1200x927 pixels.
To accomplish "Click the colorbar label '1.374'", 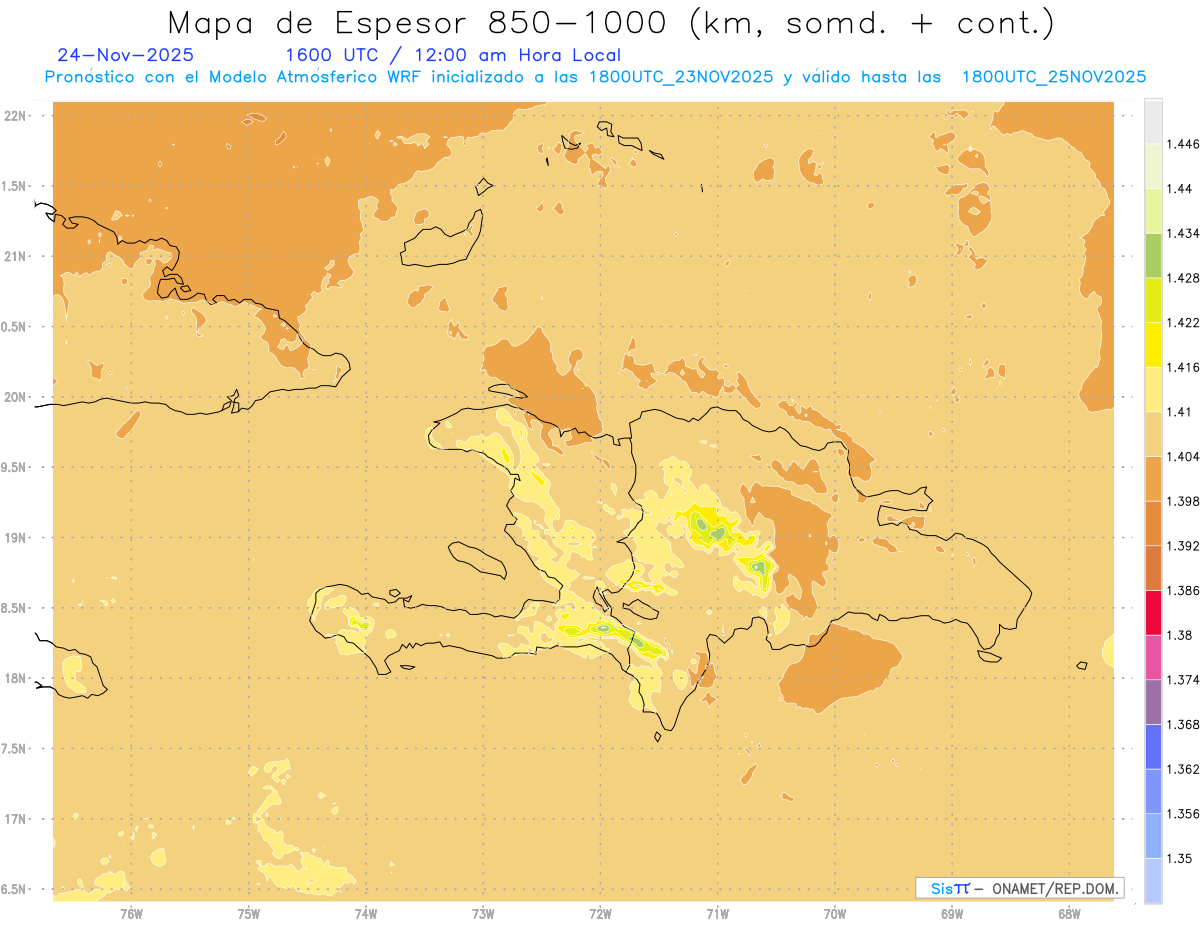I will click(x=1183, y=680).
